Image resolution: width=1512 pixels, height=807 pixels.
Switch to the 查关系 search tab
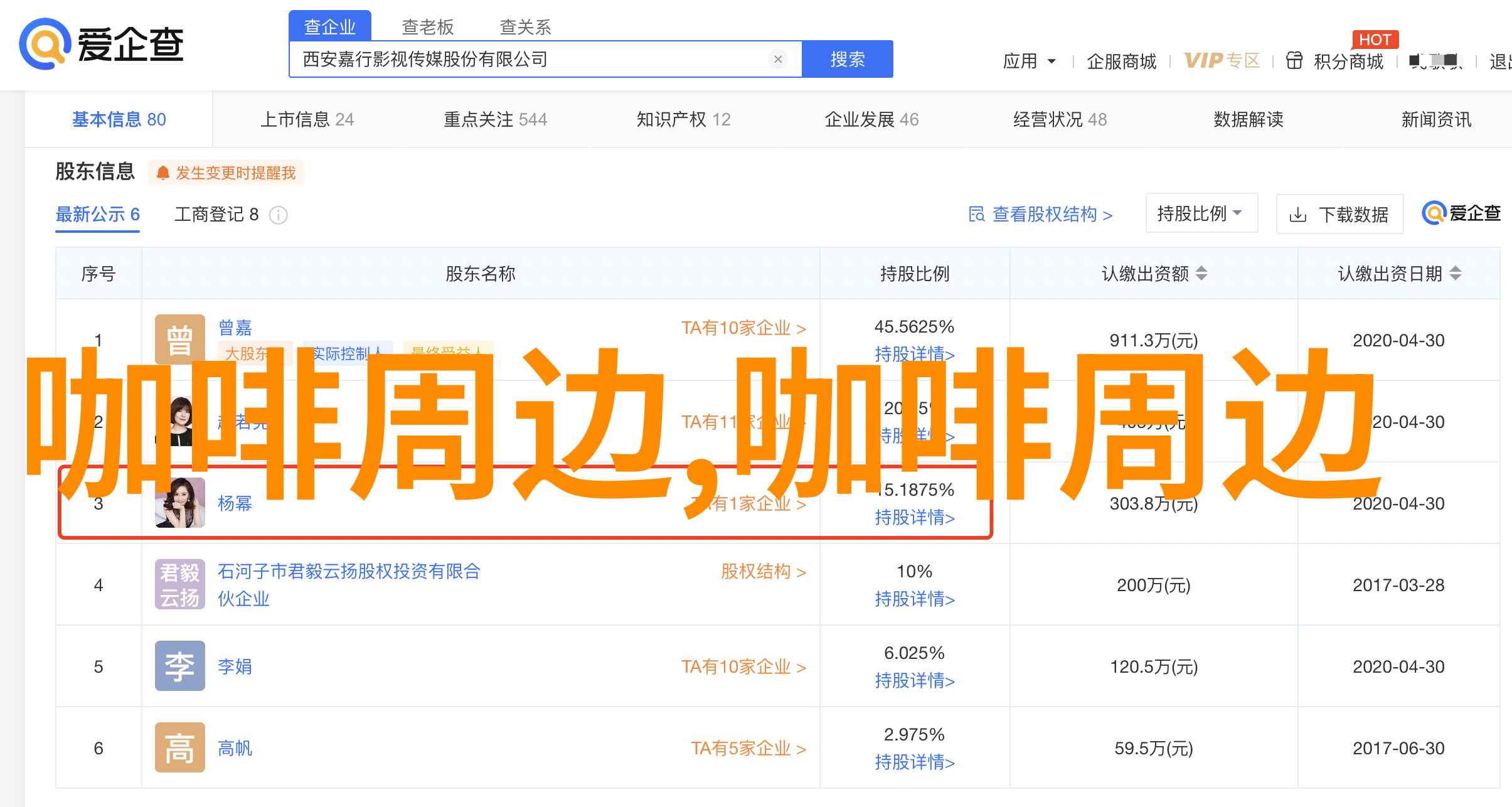pos(526,26)
